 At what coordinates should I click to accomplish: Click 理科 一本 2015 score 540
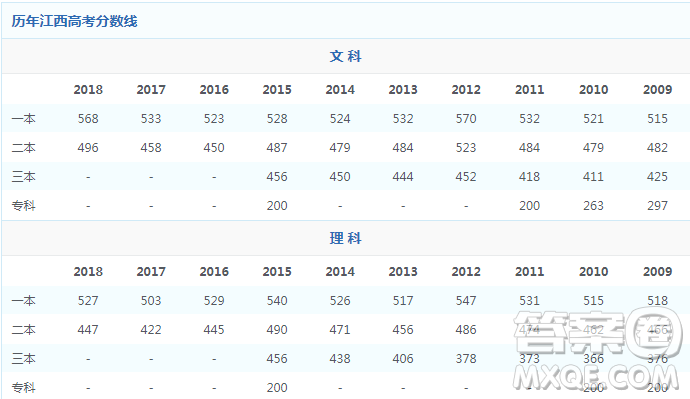[277, 300]
